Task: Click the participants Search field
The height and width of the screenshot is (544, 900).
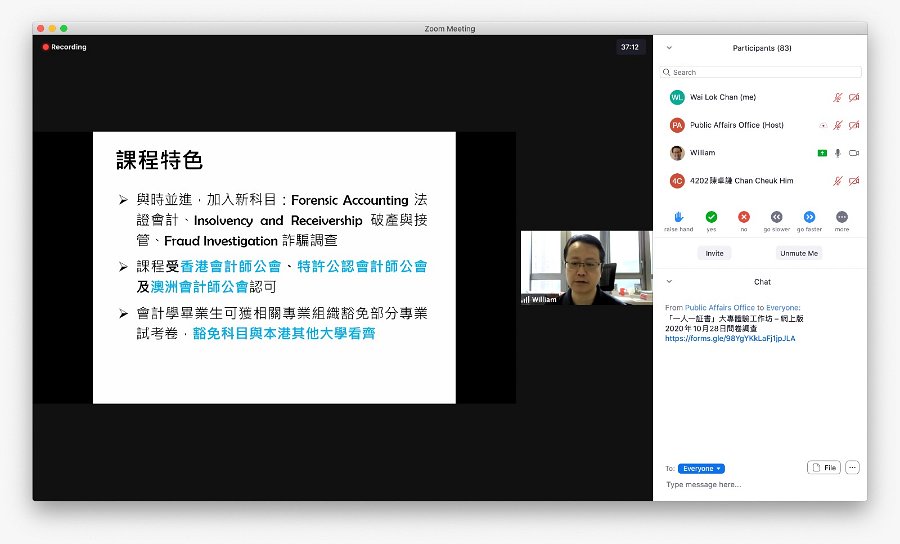Action: point(761,72)
